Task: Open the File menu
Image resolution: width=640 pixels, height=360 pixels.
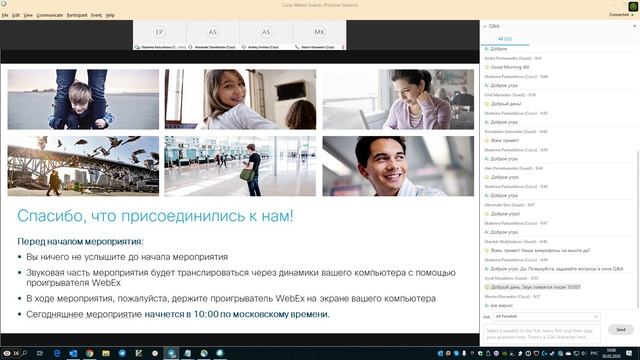Action: (5, 15)
